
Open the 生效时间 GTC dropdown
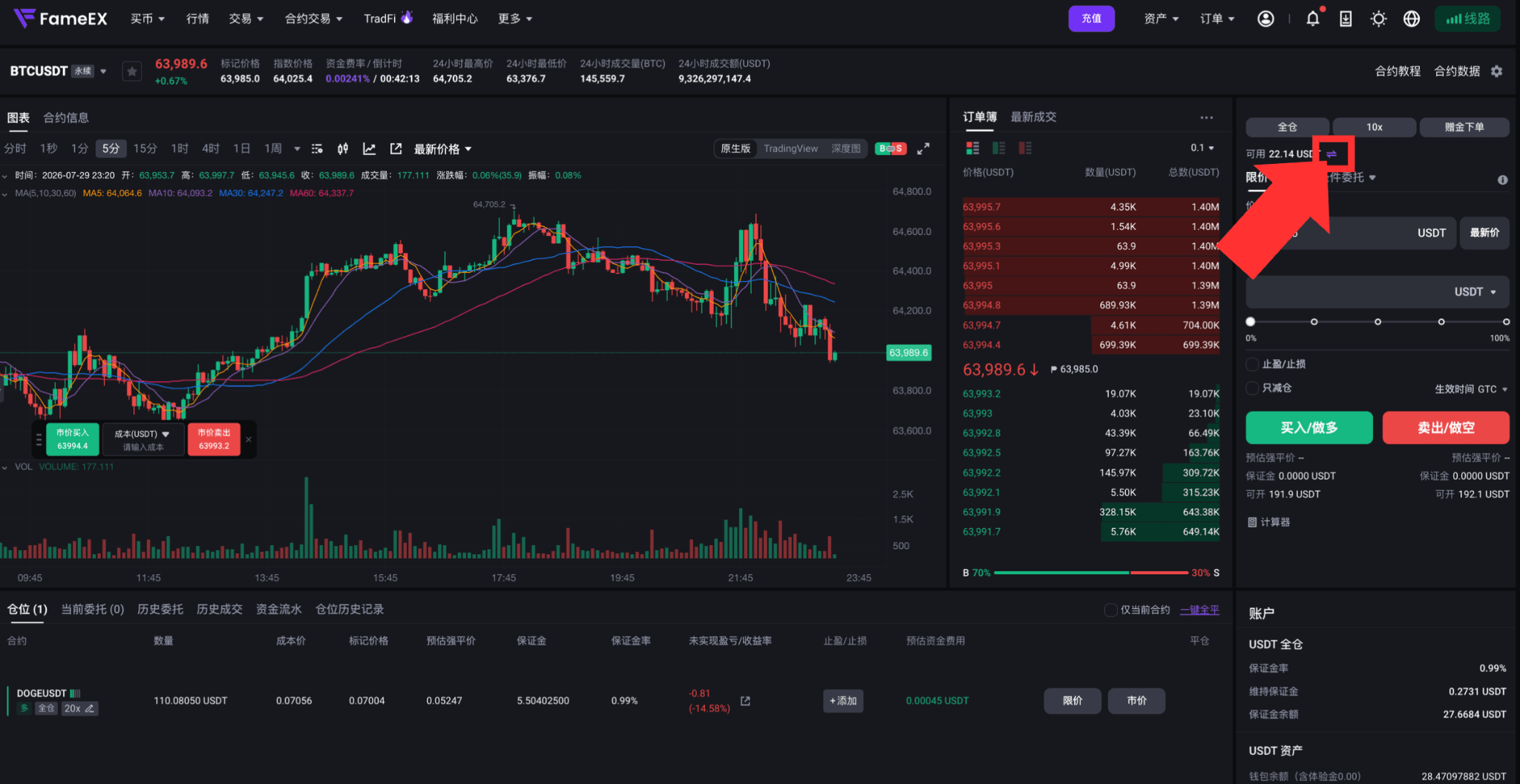coord(1471,389)
